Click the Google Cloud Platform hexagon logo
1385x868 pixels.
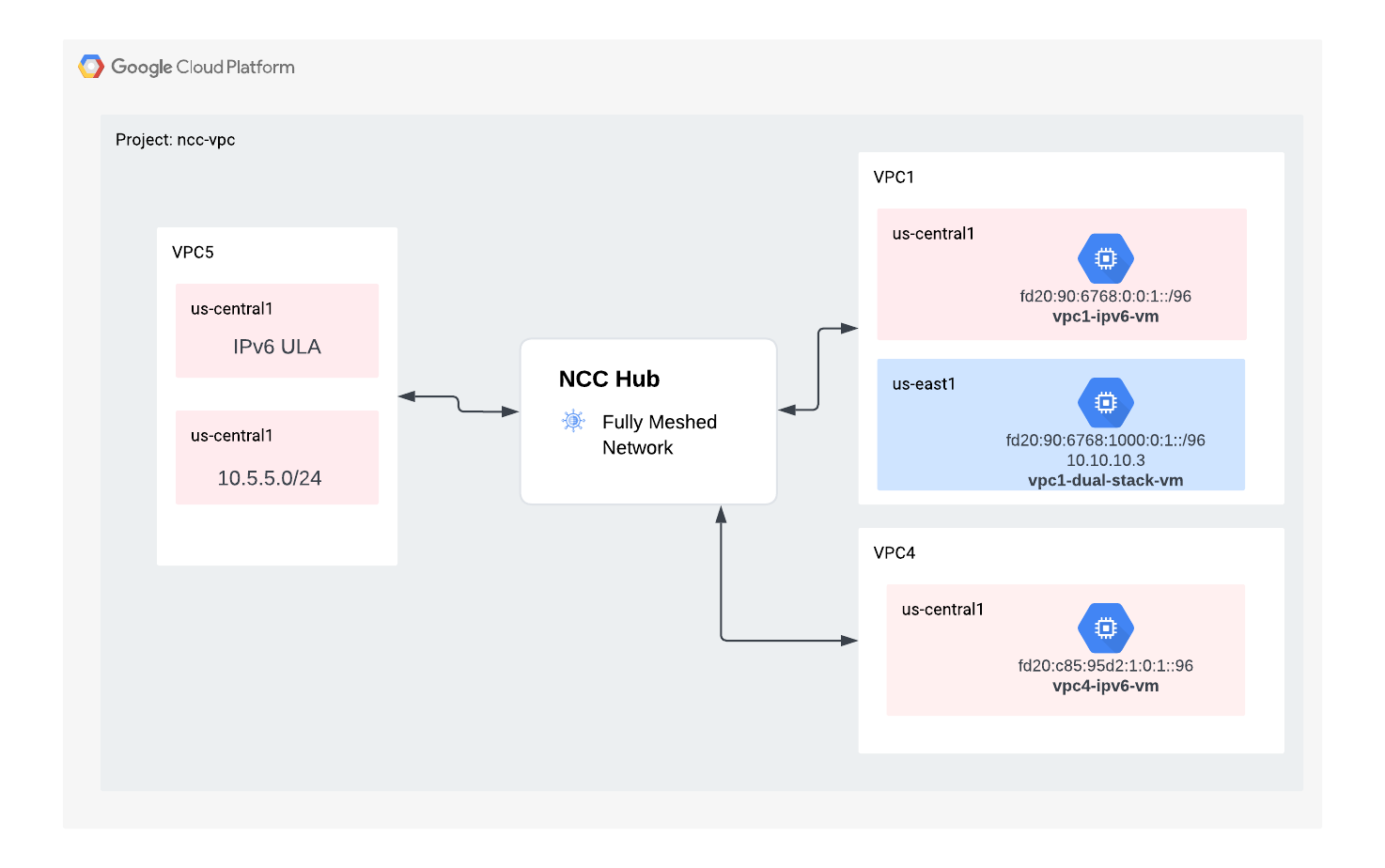click(x=91, y=67)
